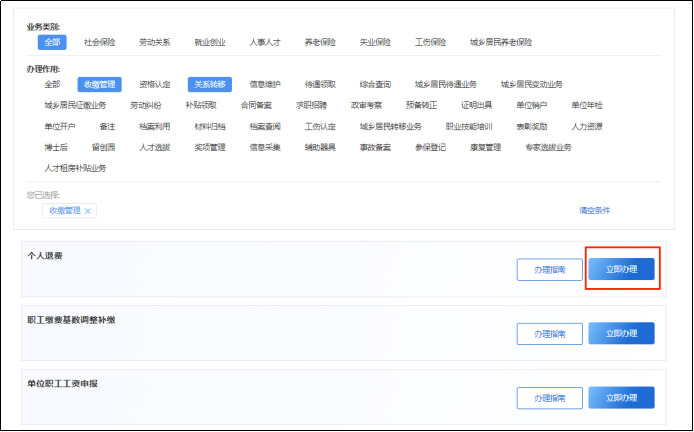Open 办理指南 for 单位职工工资申报
Screen dimensions: 694x432
[x=549, y=398]
